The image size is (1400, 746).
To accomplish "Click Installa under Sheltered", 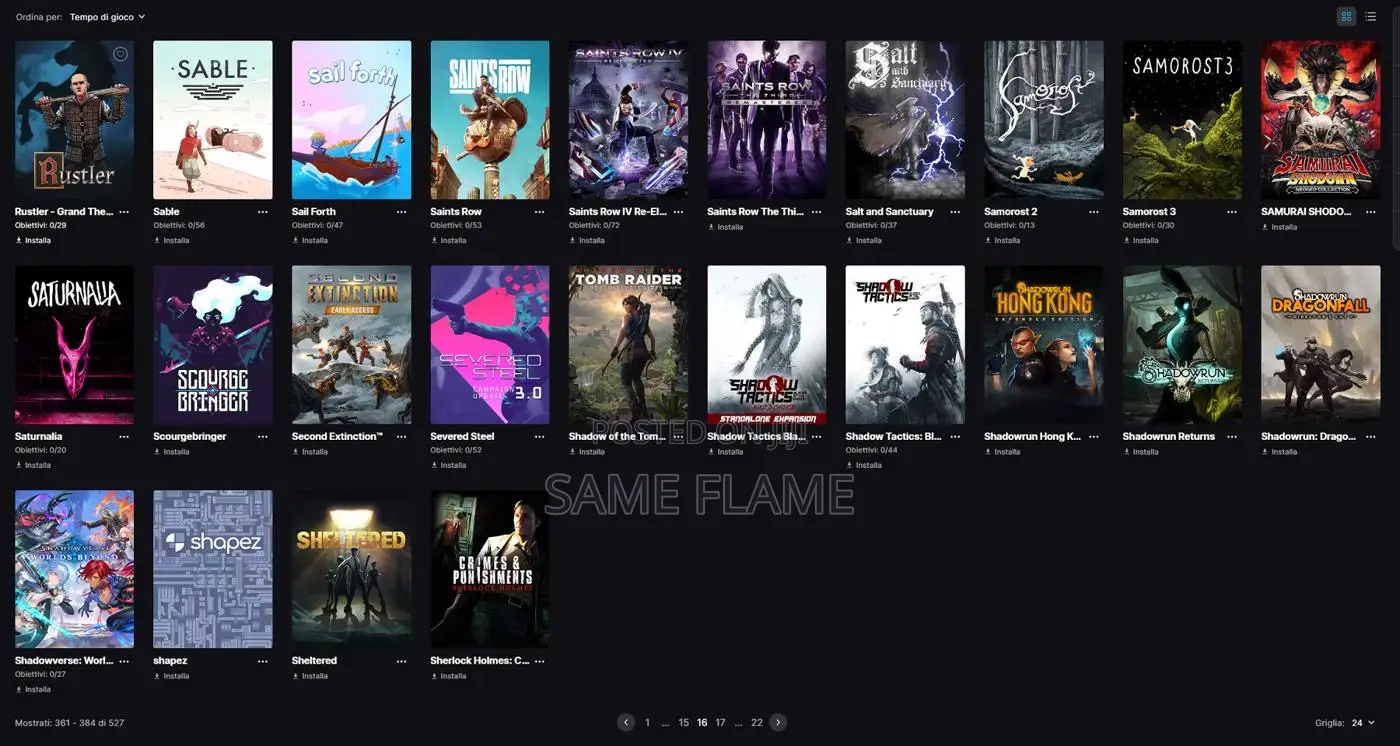I will [310, 676].
